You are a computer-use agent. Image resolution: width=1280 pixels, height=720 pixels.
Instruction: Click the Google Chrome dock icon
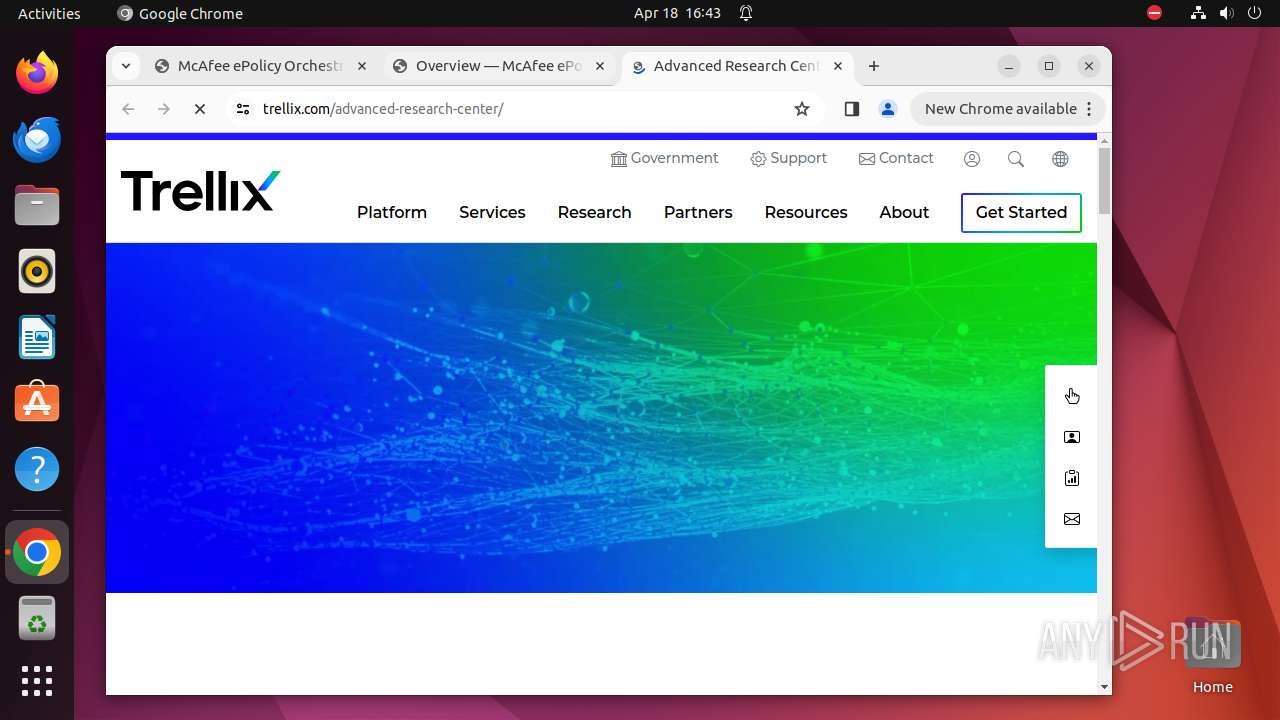pos(37,552)
